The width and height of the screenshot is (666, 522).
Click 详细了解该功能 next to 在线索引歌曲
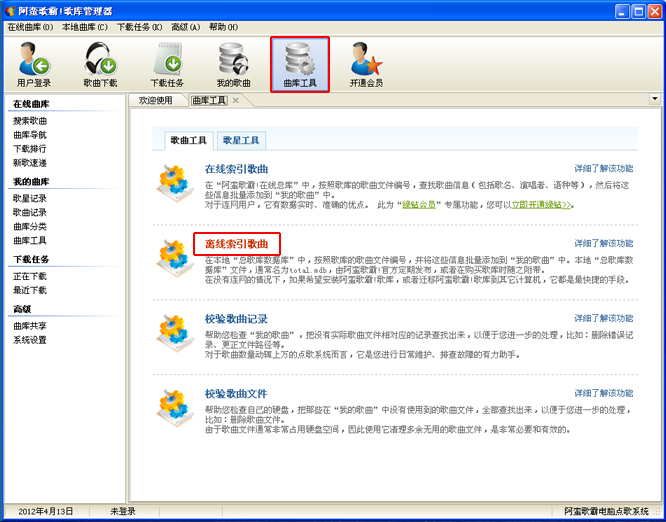[x=604, y=169]
